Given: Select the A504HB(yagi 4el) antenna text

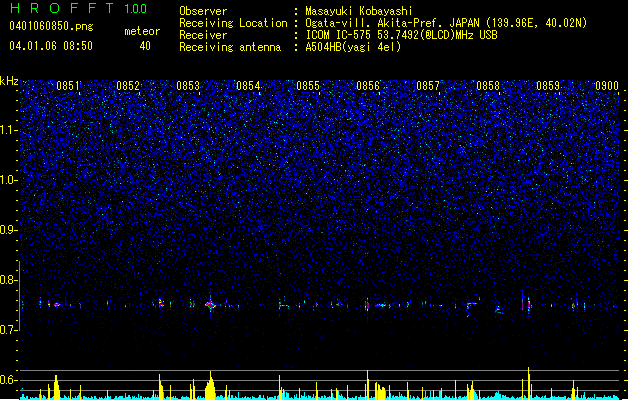Looking at the screenshot, I should click(x=353, y=47).
